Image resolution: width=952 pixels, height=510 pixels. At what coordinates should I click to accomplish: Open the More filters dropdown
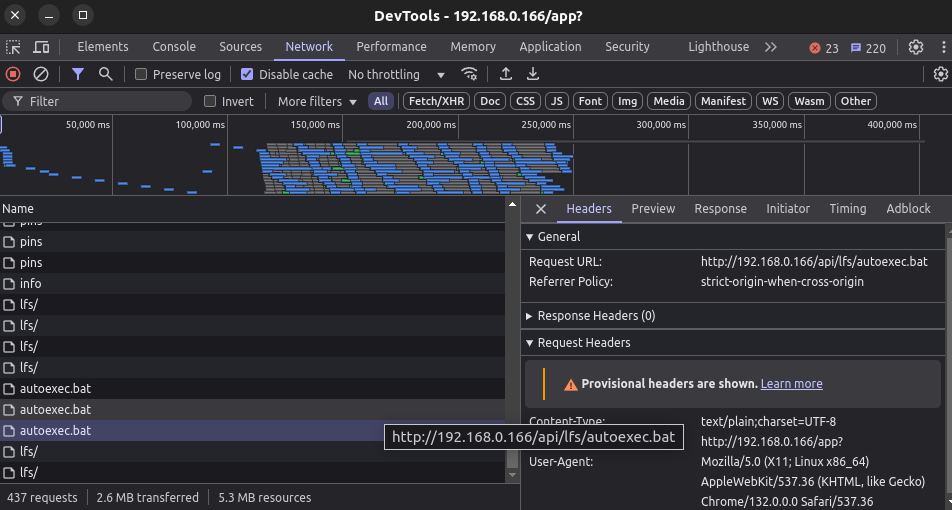coord(317,101)
